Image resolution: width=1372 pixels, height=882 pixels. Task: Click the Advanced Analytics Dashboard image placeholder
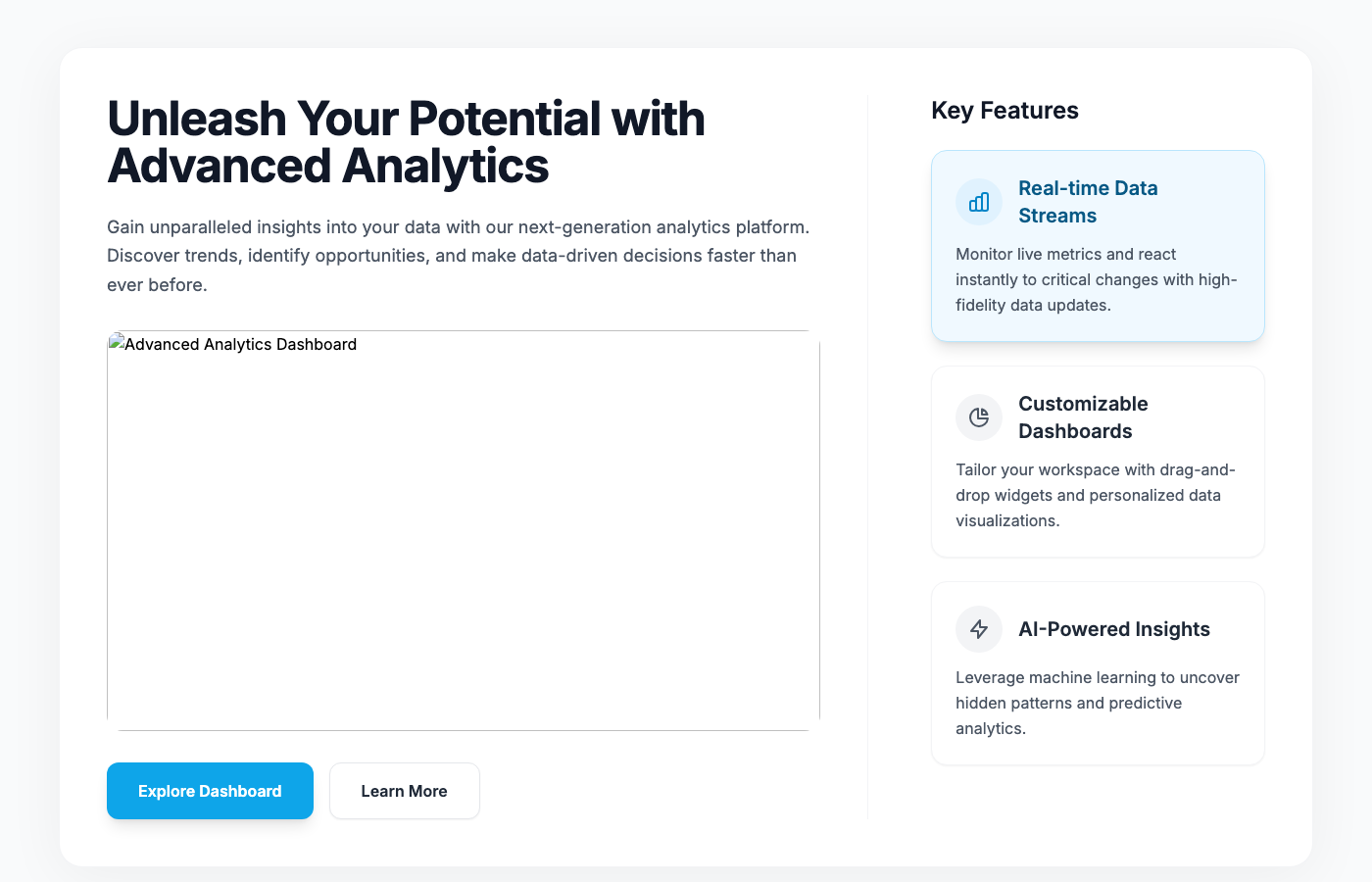(463, 529)
